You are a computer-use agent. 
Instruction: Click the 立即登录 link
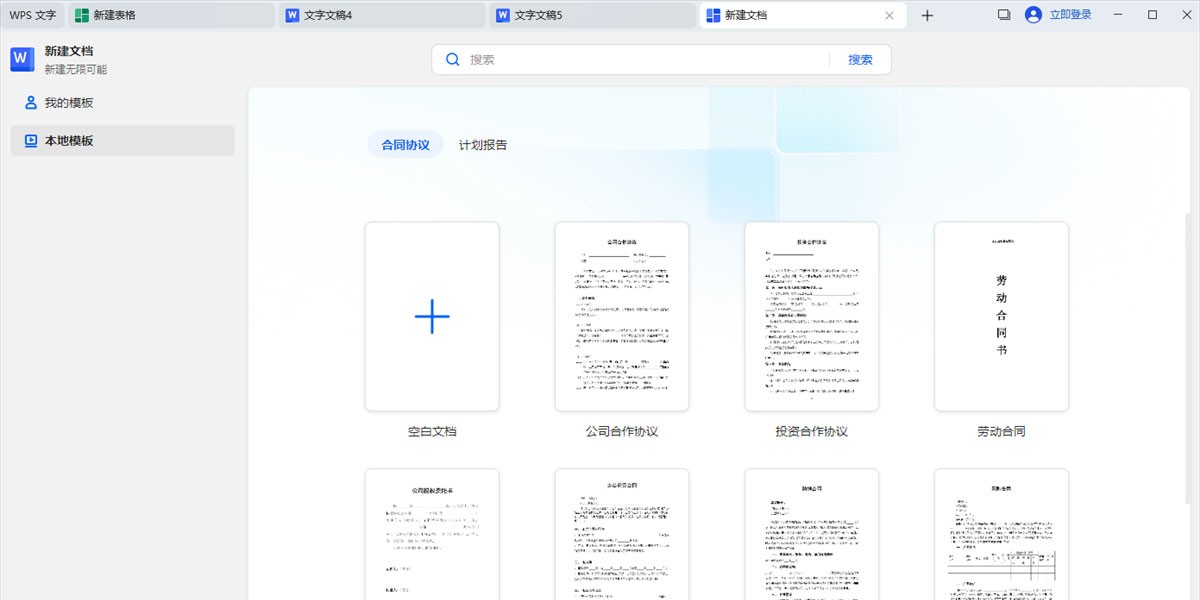pyautogui.click(x=1071, y=15)
